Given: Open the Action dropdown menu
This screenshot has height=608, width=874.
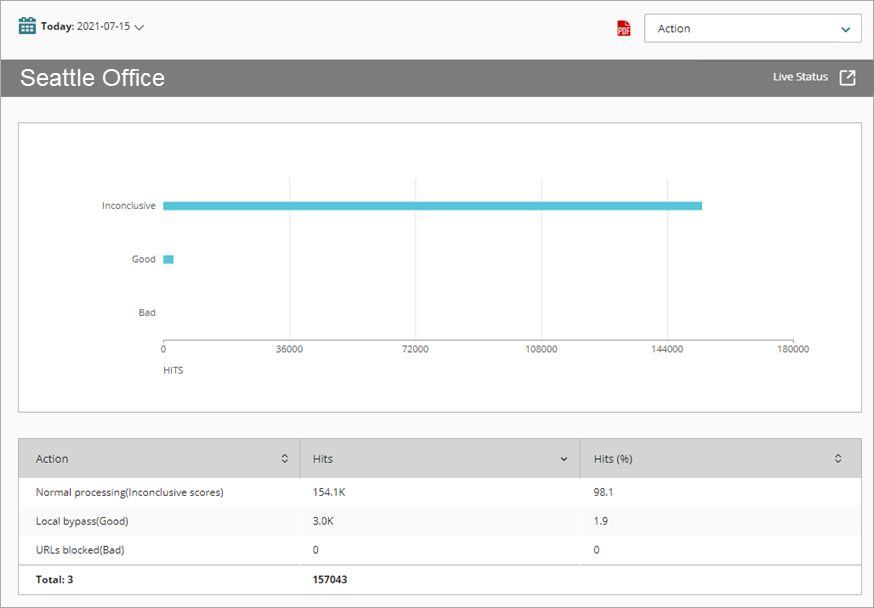Looking at the screenshot, I should click(x=752, y=28).
